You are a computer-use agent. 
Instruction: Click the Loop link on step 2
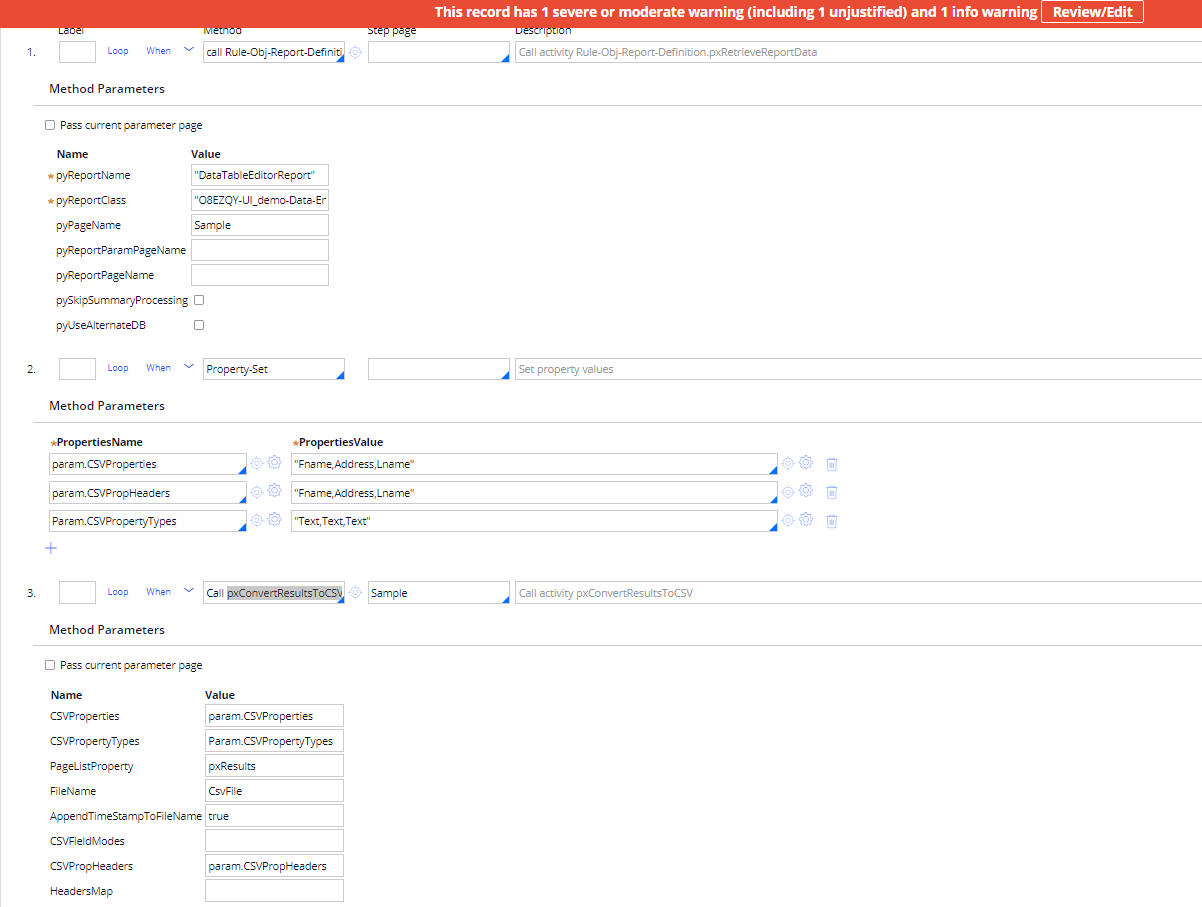tap(118, 368)
